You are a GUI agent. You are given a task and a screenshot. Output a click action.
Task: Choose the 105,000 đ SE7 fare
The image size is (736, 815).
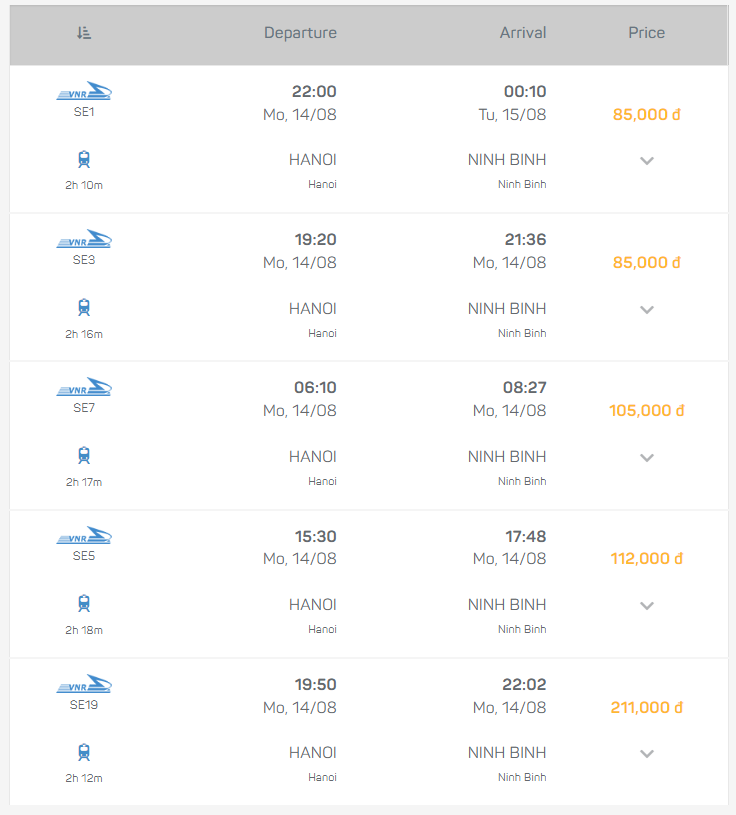click(x=646, y=410)
